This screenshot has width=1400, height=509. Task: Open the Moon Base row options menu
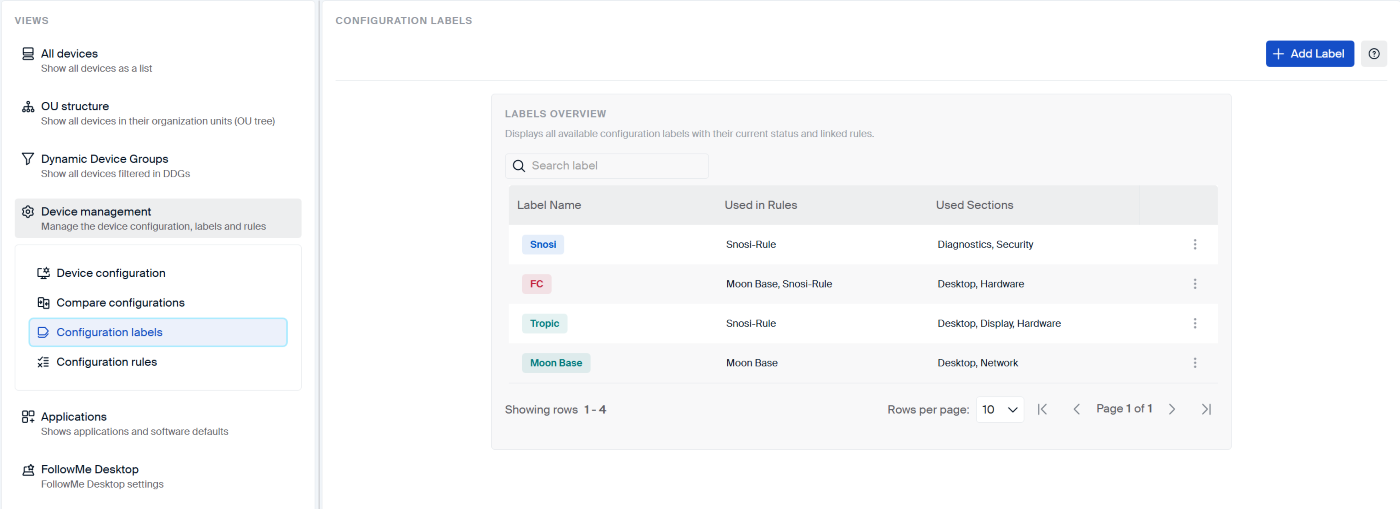point(1195,363)
